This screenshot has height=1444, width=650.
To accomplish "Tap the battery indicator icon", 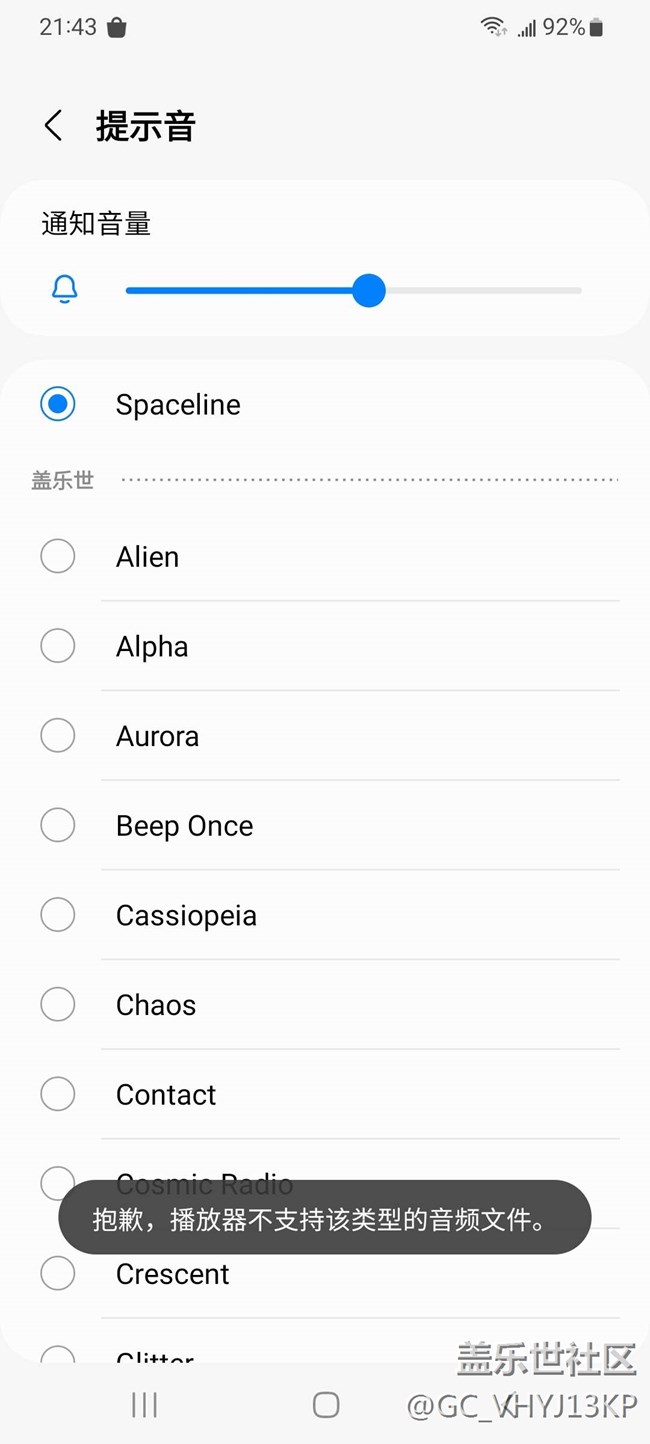I will tap(597, 28).
